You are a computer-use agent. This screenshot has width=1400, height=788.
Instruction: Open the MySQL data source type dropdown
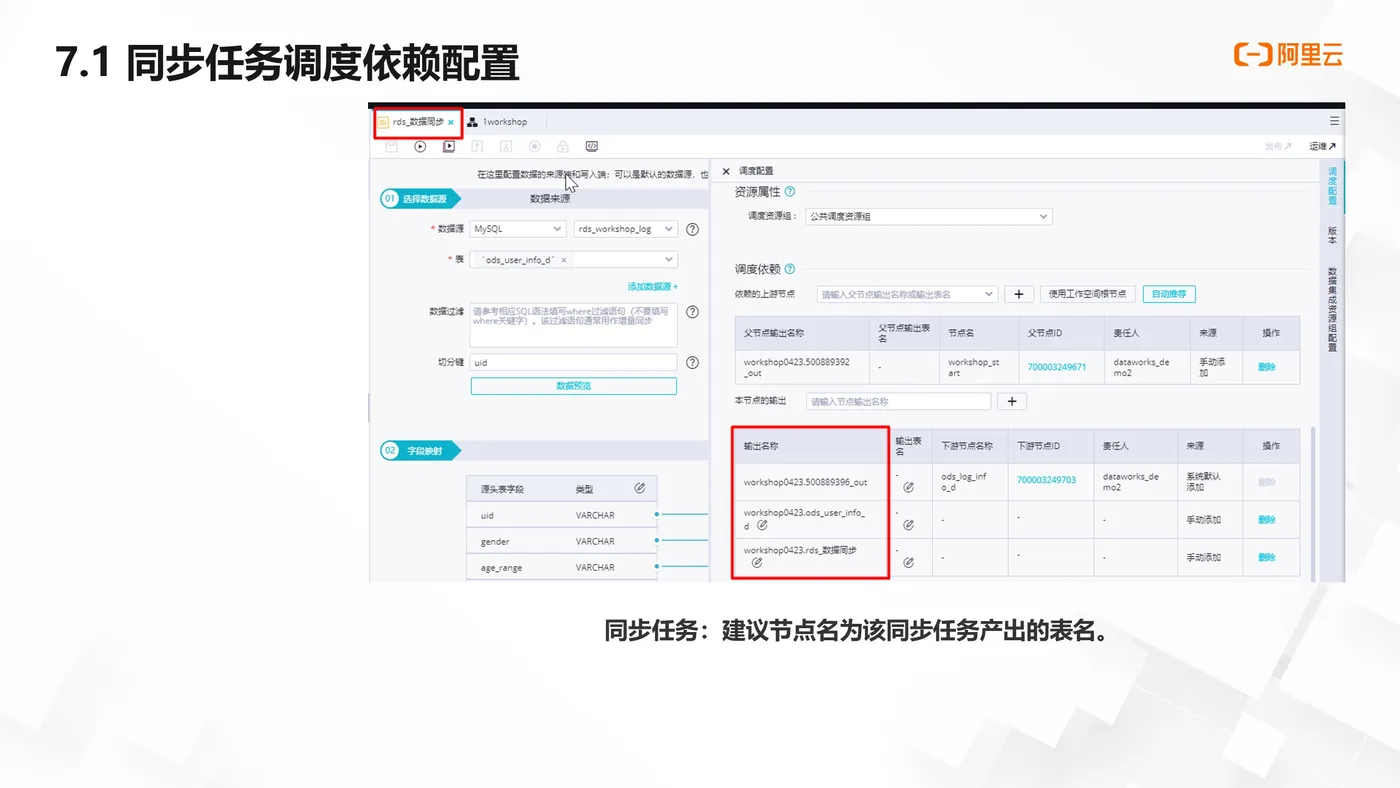[518, 229]
